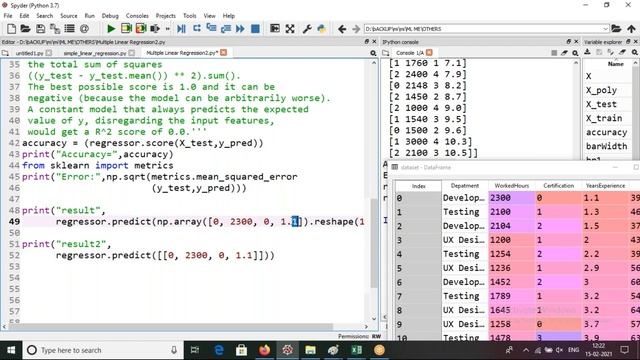The width and height of the screenshot is (640, 360).
Task: Go forward to next cursor location
Action: click(x=356, y=29)
